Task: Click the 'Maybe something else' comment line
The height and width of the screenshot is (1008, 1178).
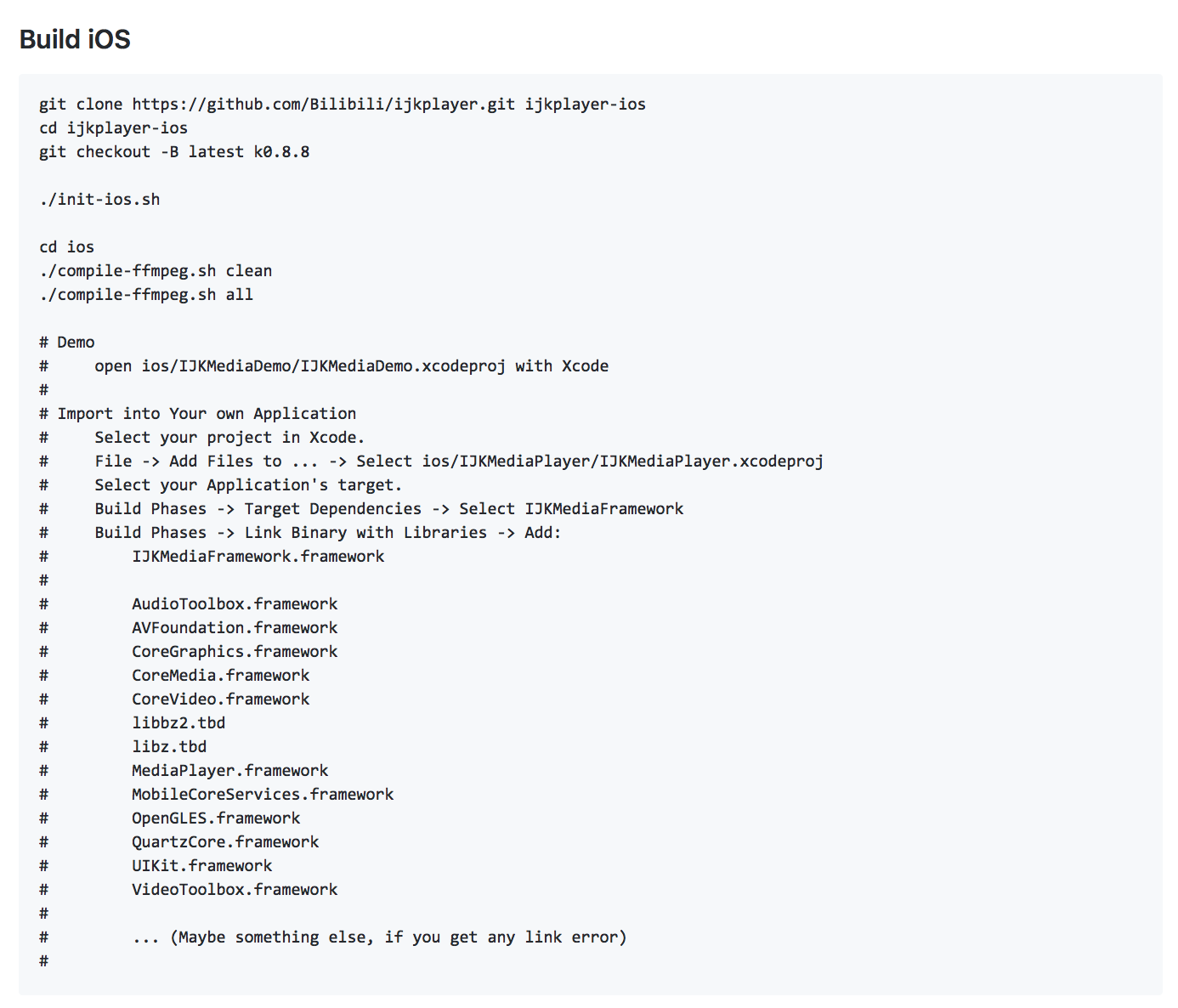Action: 379,937
